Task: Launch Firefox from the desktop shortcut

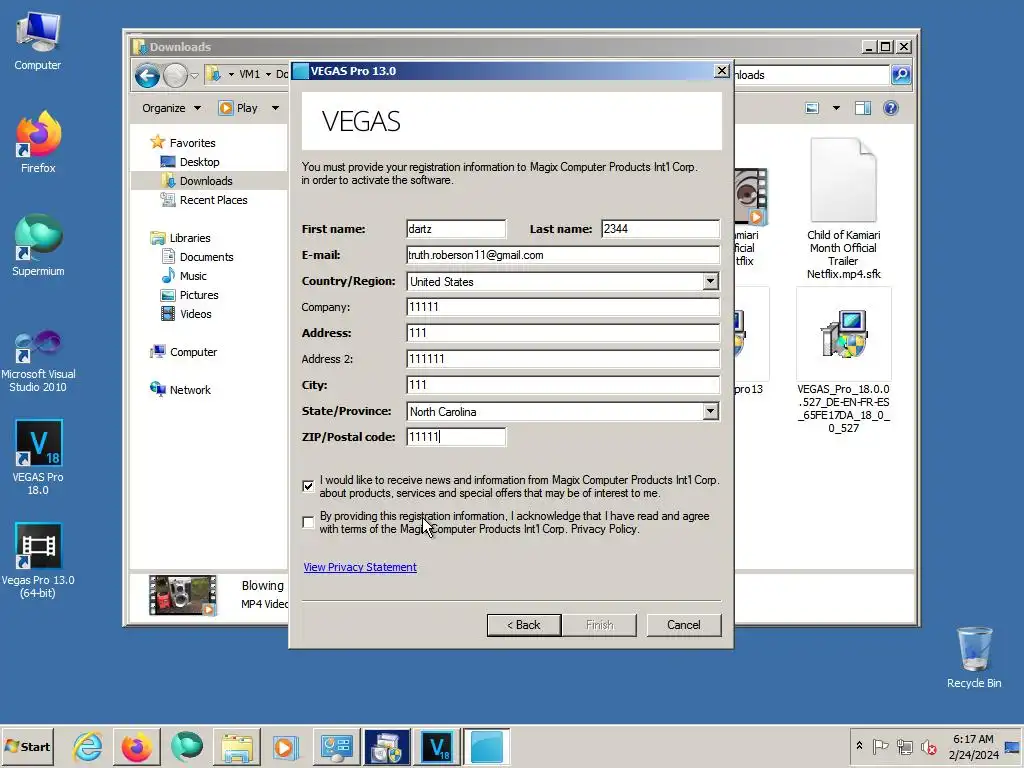Action: pos(38,142)
